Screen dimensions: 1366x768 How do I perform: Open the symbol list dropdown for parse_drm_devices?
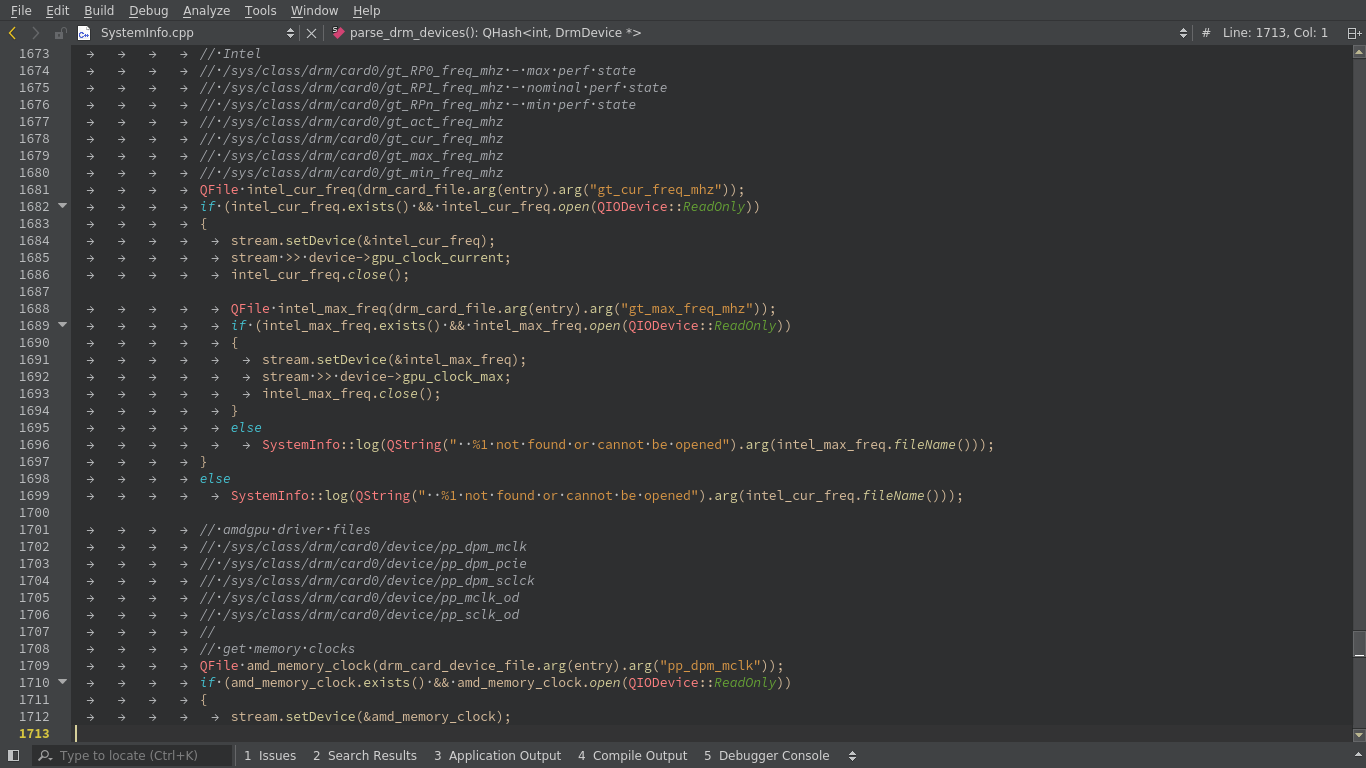tap(1184, 33)
